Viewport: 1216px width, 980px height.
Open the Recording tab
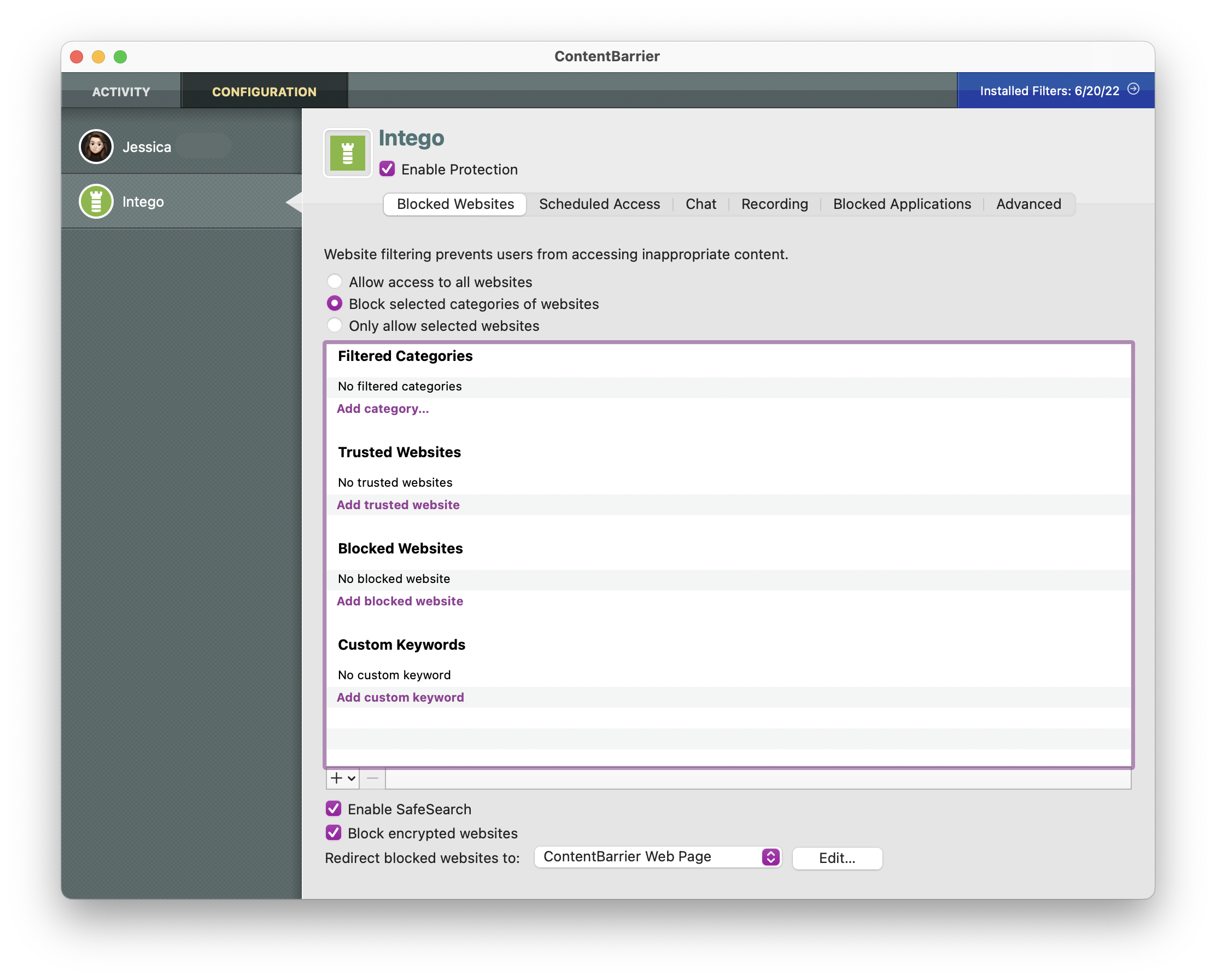[775, 204]
